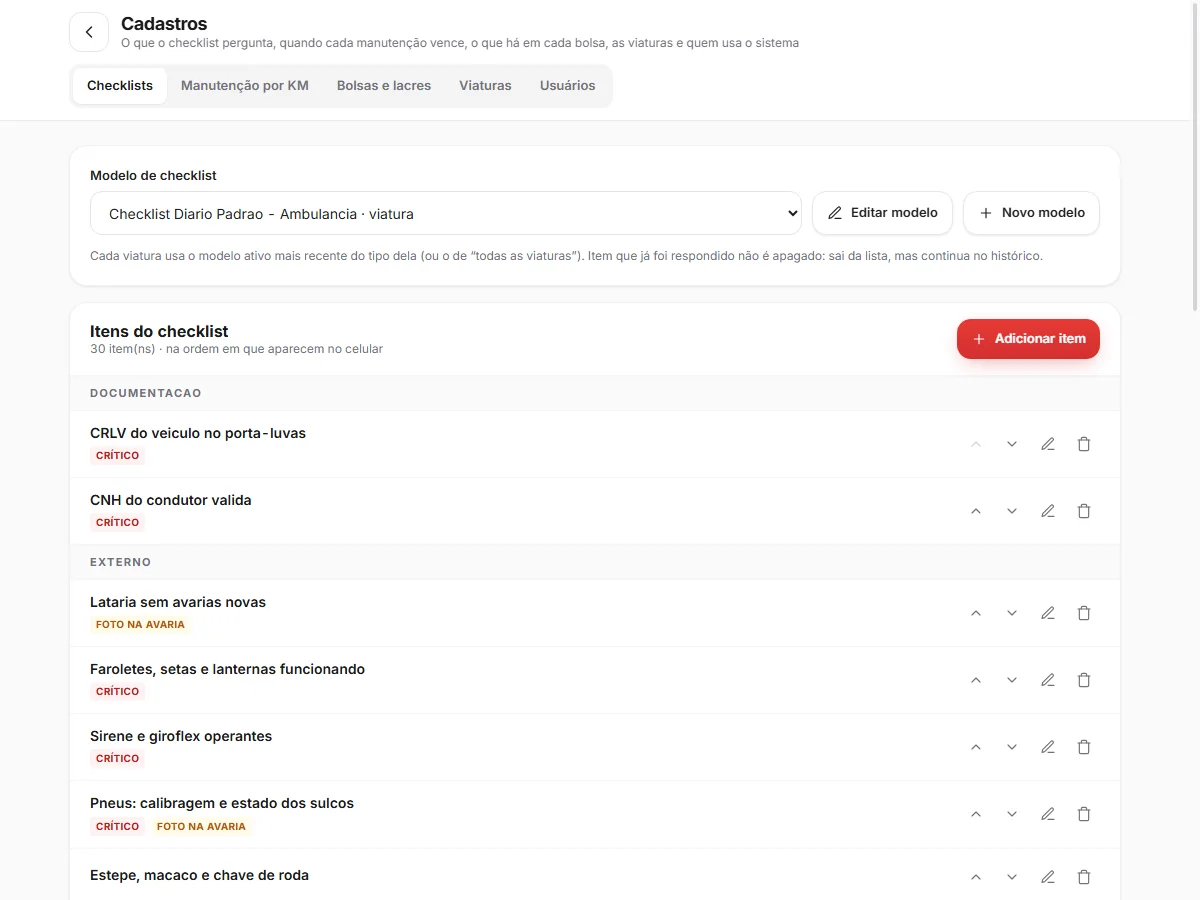The width and height of the screenshot is (1200, 900).
Task: Select the 'CRLV do veiculo no porta-luvas' text
Action: coord(198,433)
